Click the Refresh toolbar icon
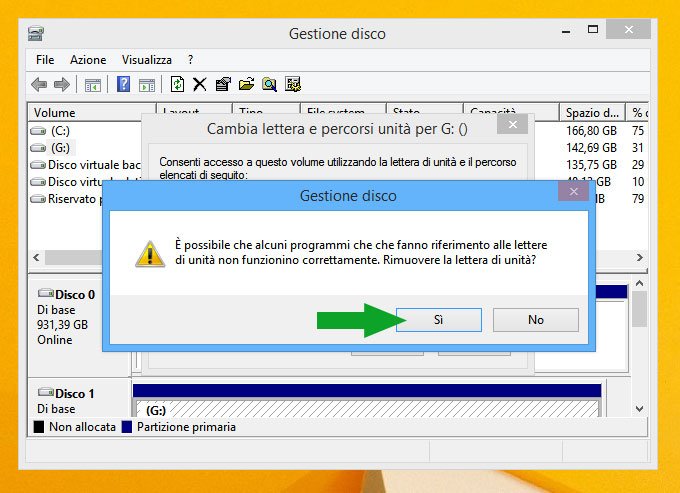 177,84
